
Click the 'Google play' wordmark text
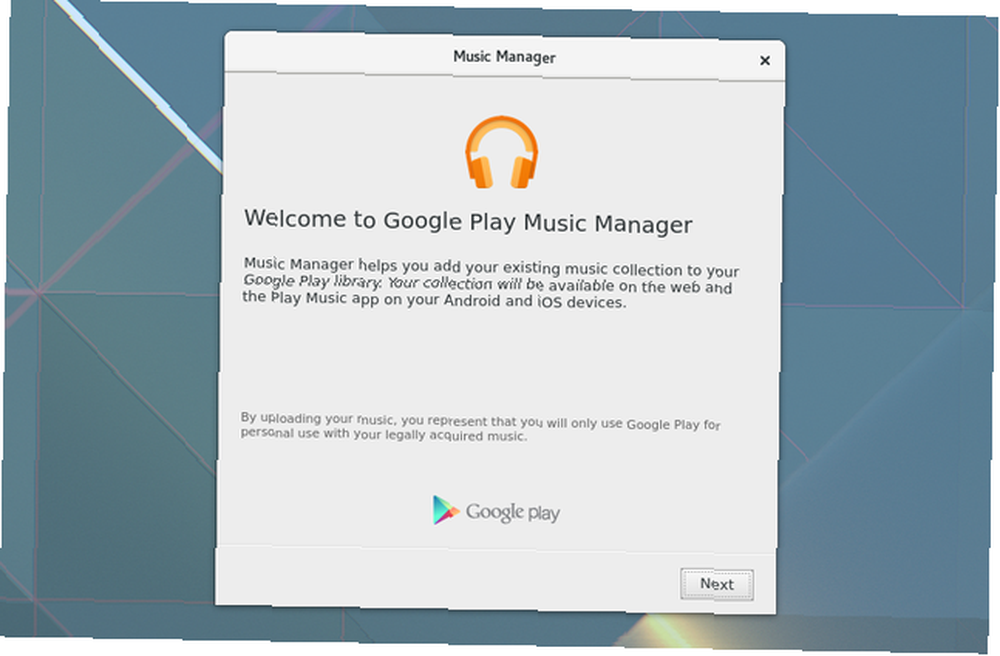pos(513,512)
